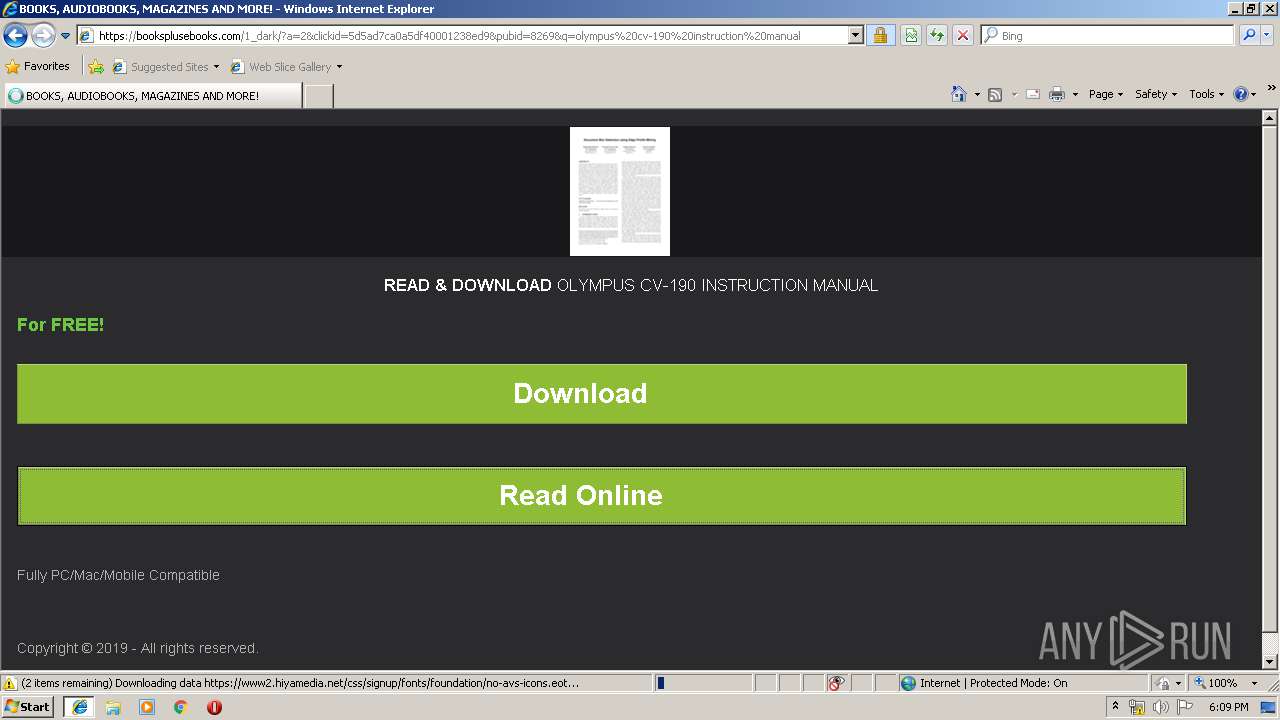Show more command bar items chevron
The width and height of the screenshot is (1280, 720).
pyautogui.click(x=1271, y=89)
